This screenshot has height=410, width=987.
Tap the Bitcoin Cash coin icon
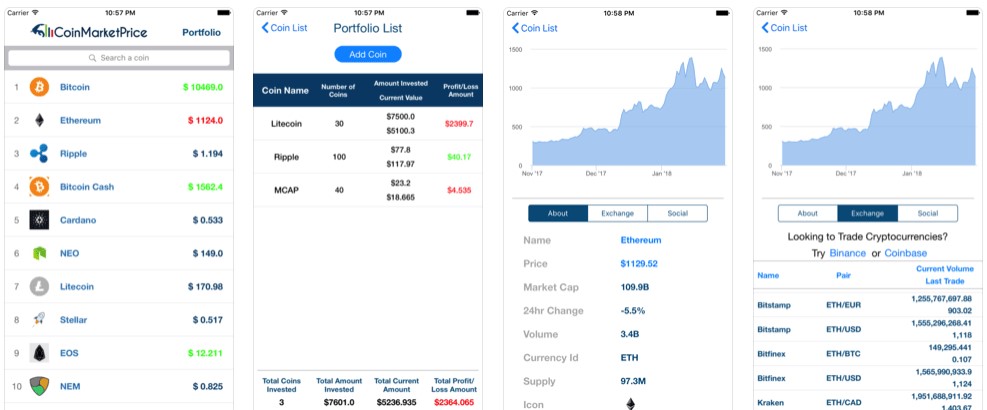coord(39,187)
